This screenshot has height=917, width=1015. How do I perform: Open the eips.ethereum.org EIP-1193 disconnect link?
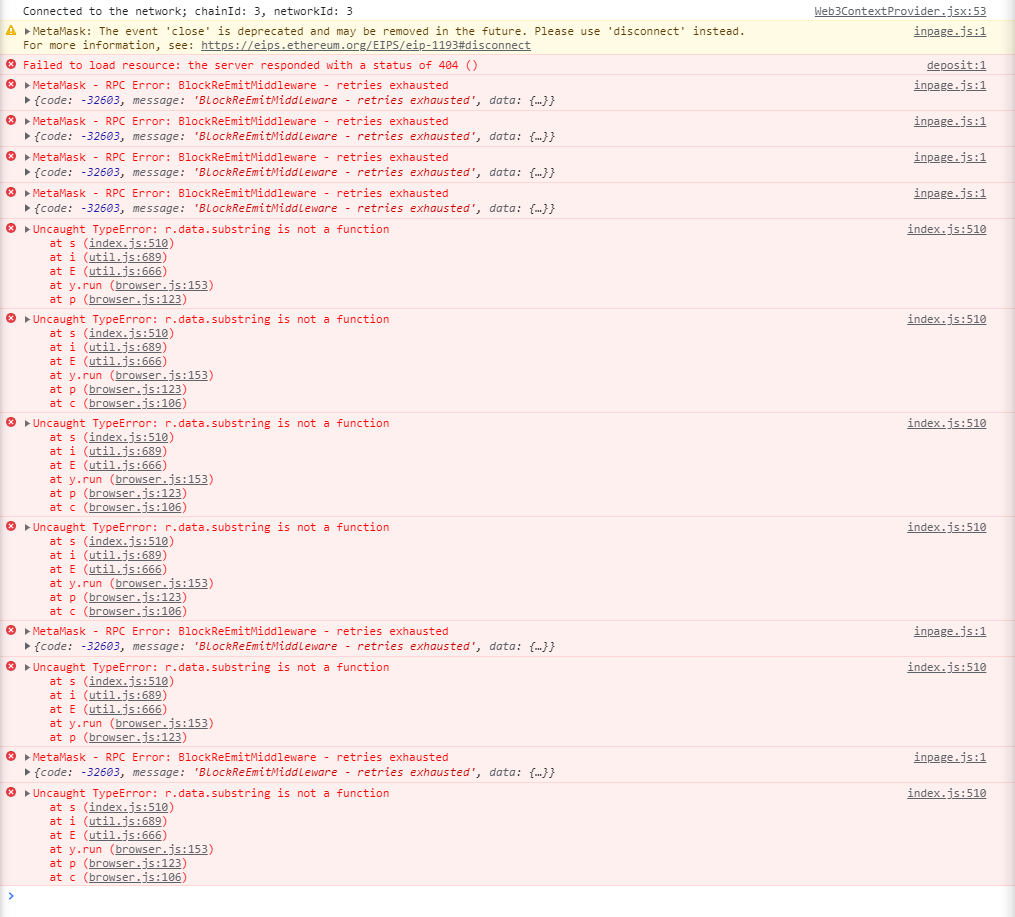[366, 45]
